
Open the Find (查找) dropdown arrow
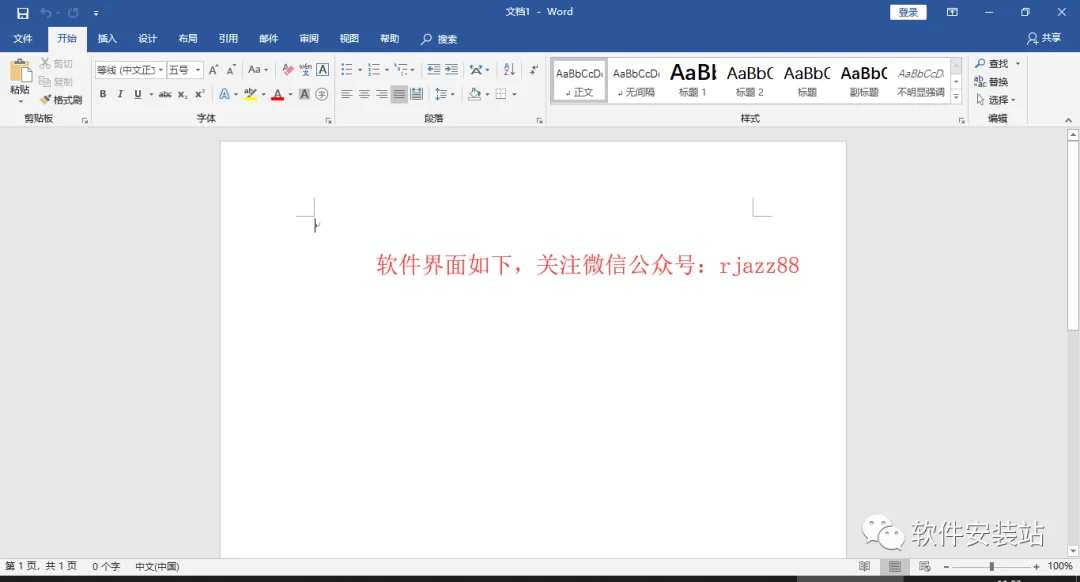pos(1018,63)
